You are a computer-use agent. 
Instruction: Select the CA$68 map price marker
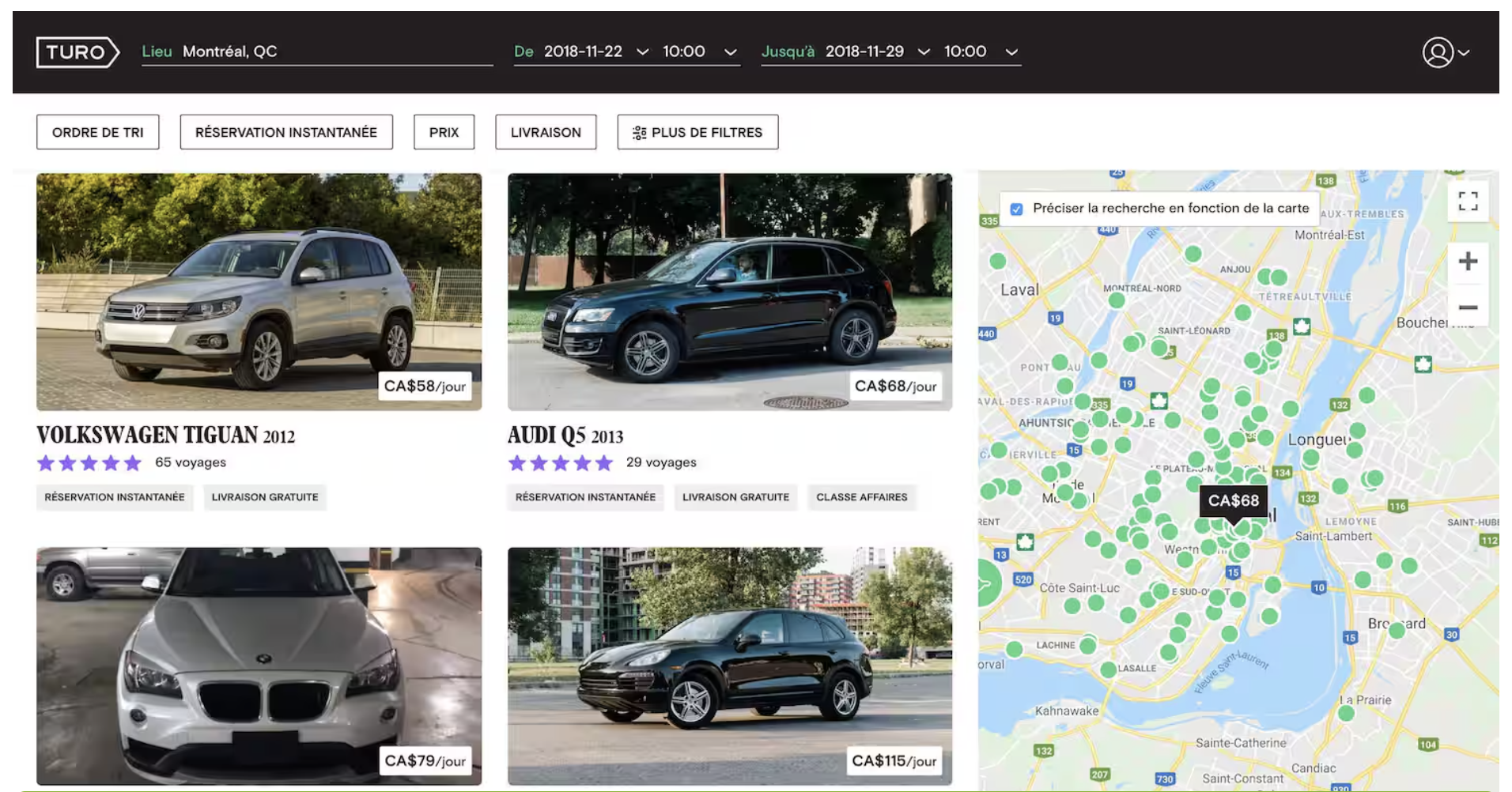[1234, 501]
